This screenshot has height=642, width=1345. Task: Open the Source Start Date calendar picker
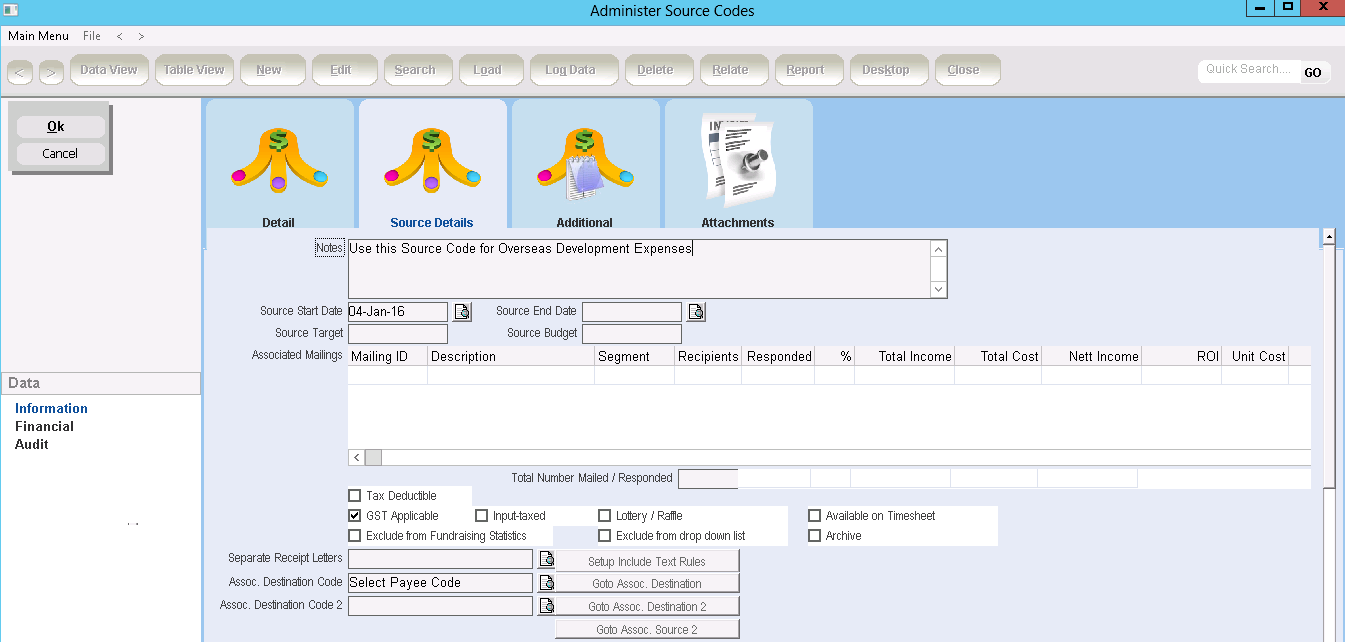462,312
